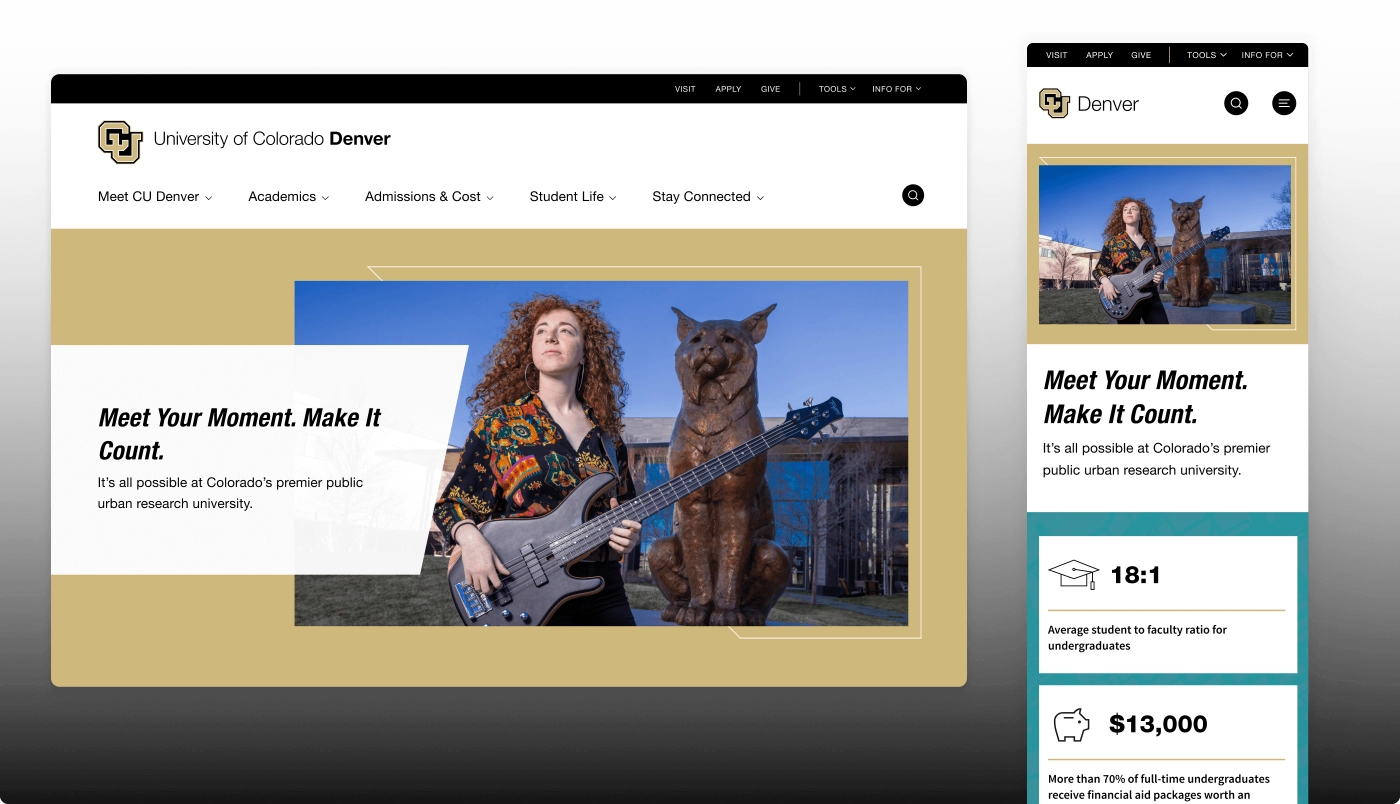Open the hamburger menu in mobile view
This screenshot has width=1400, height=804.
coord(1284,103)
